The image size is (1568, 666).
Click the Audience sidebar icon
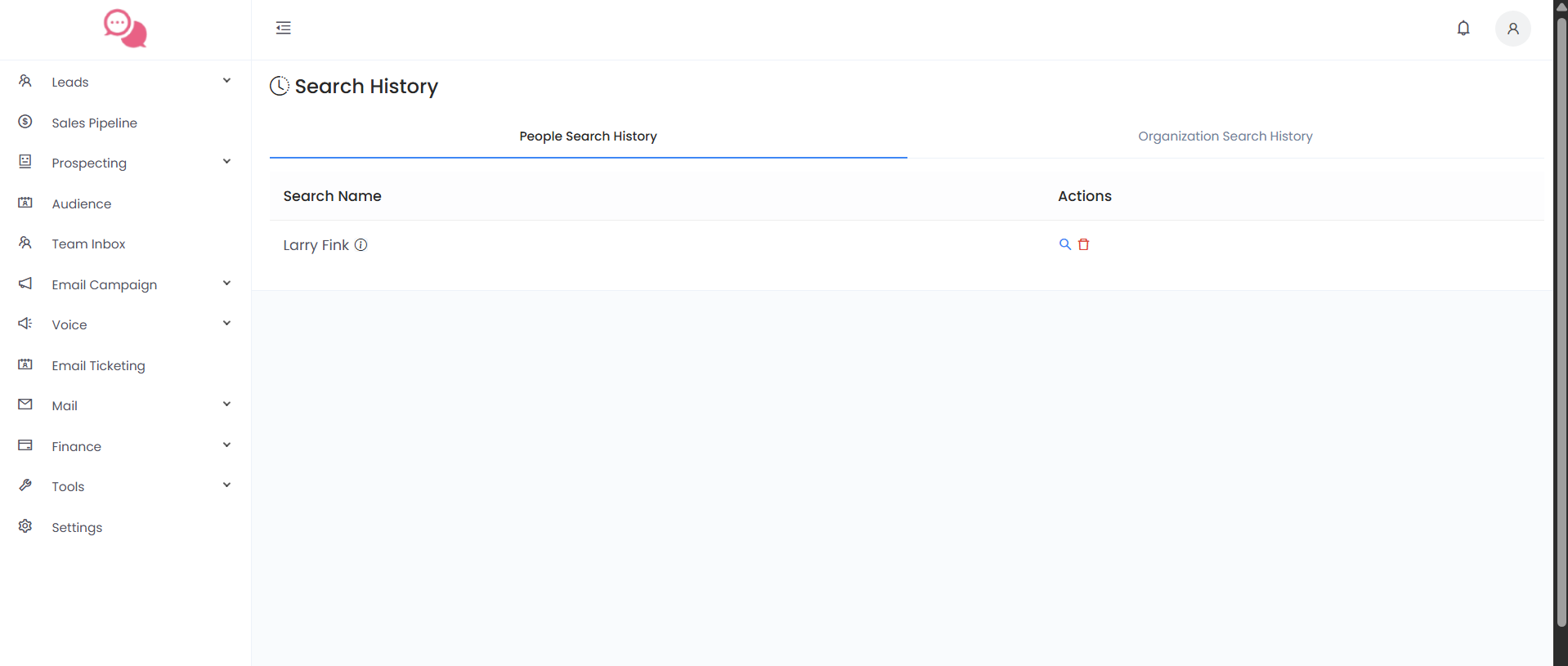point(25,203)
